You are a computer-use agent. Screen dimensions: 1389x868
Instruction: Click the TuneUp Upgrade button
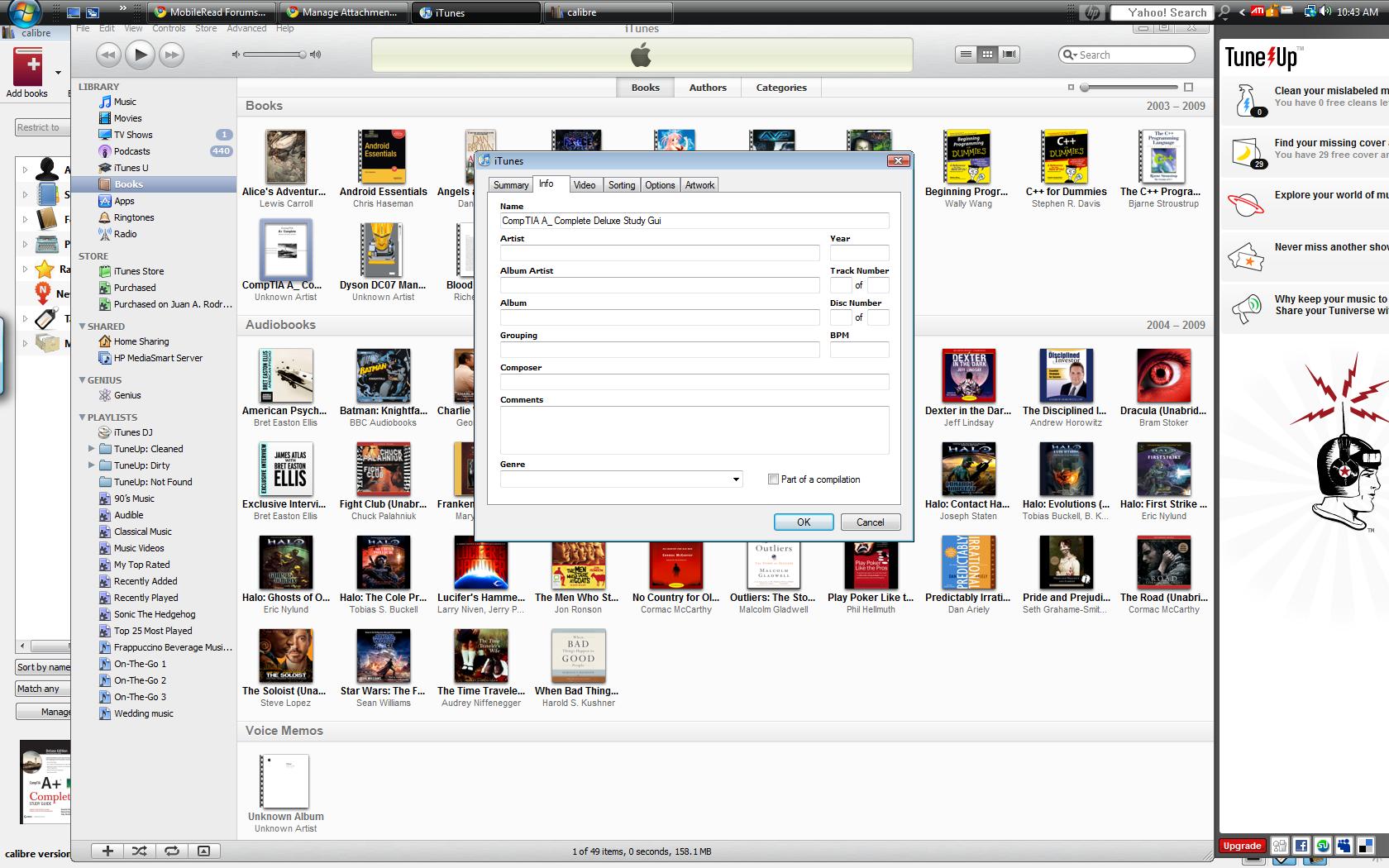(x=1242, y=846)
